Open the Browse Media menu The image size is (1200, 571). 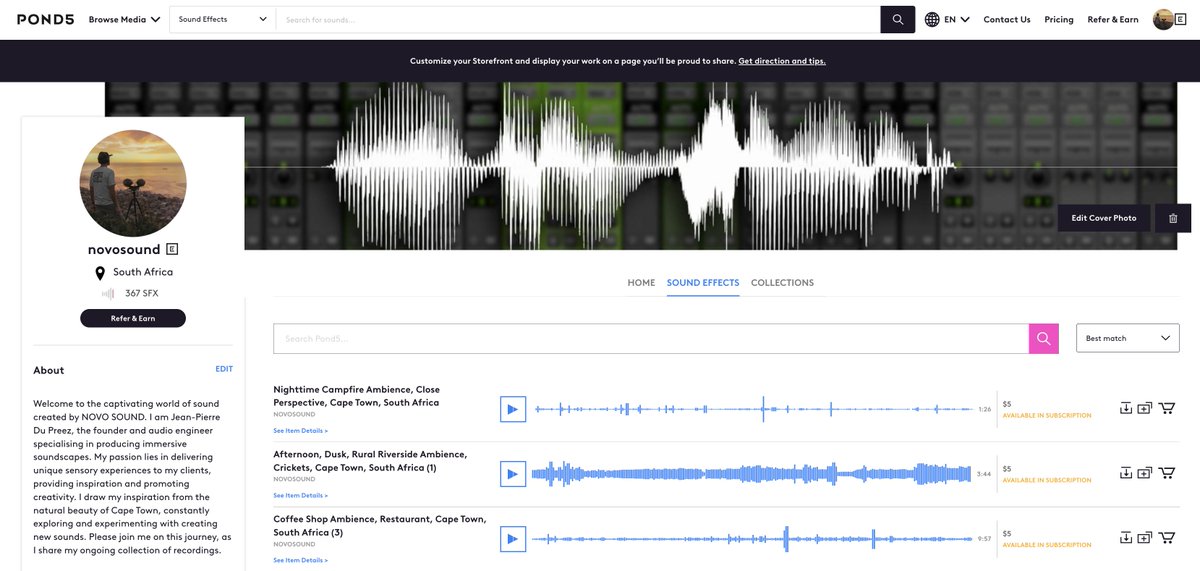tap(124, 19)
